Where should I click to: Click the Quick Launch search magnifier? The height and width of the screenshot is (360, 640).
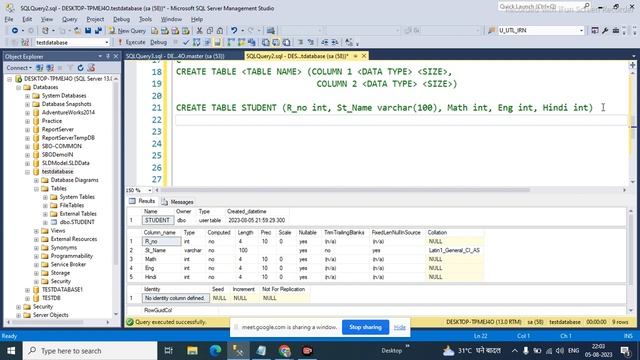click(x=587, y=6)
